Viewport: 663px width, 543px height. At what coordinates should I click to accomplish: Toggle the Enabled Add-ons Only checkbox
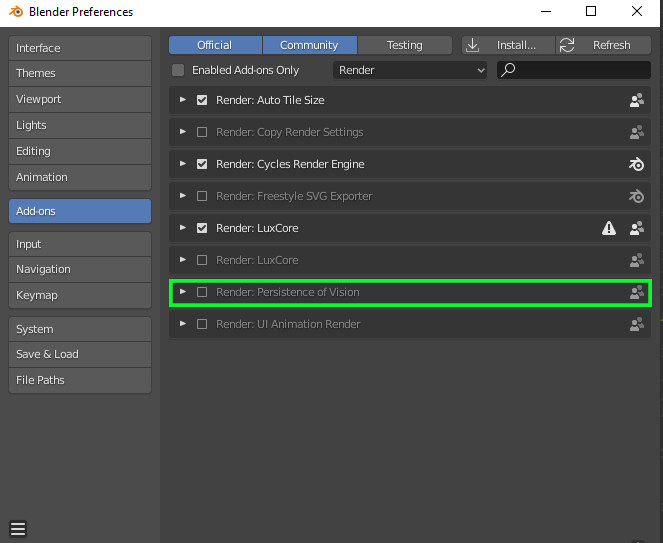(x=178, y=71)
